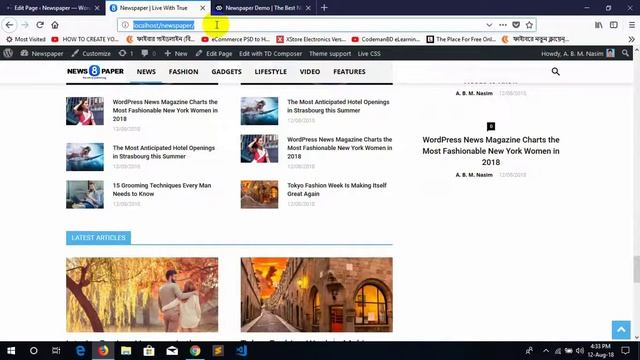Open the Most Visited bookmark
This screenshot has height=360, width=640.
click(26, 39)
